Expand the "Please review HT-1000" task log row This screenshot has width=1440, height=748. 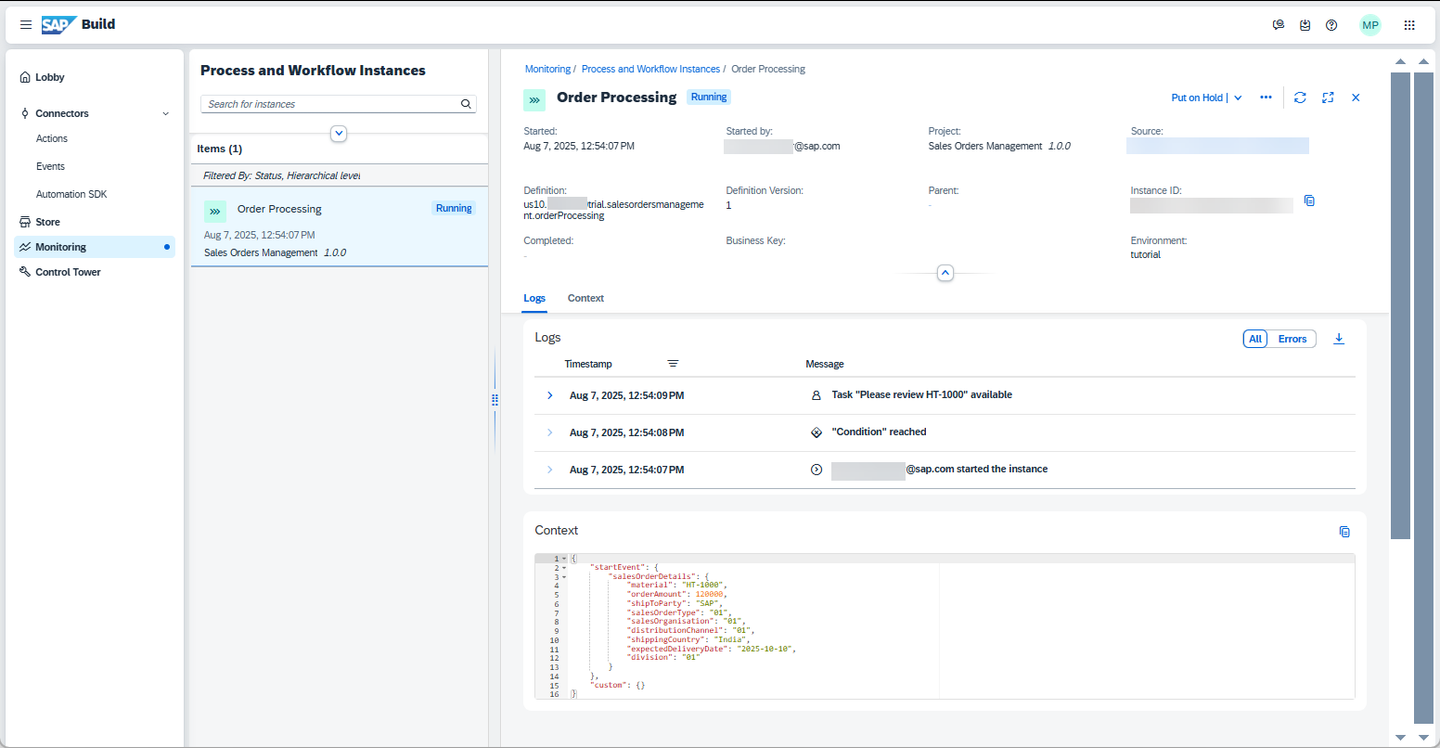pos(550,395)
